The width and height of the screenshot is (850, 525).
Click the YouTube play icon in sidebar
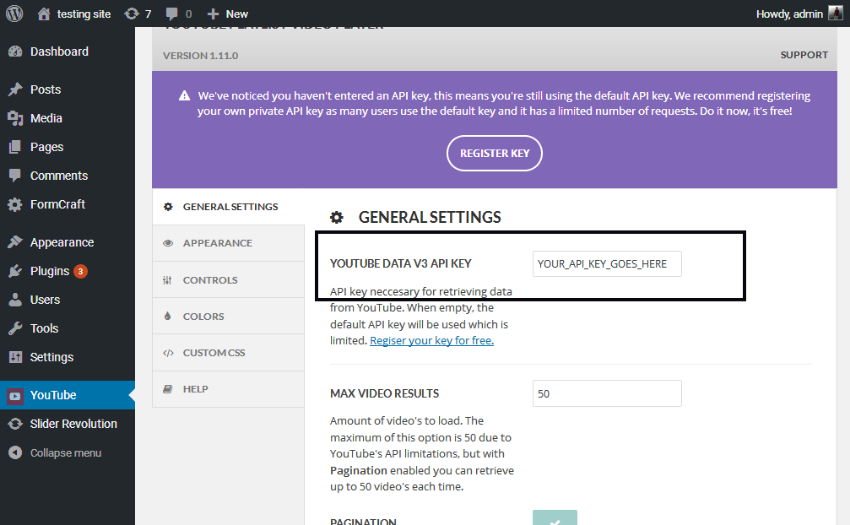tap(15, 396)
